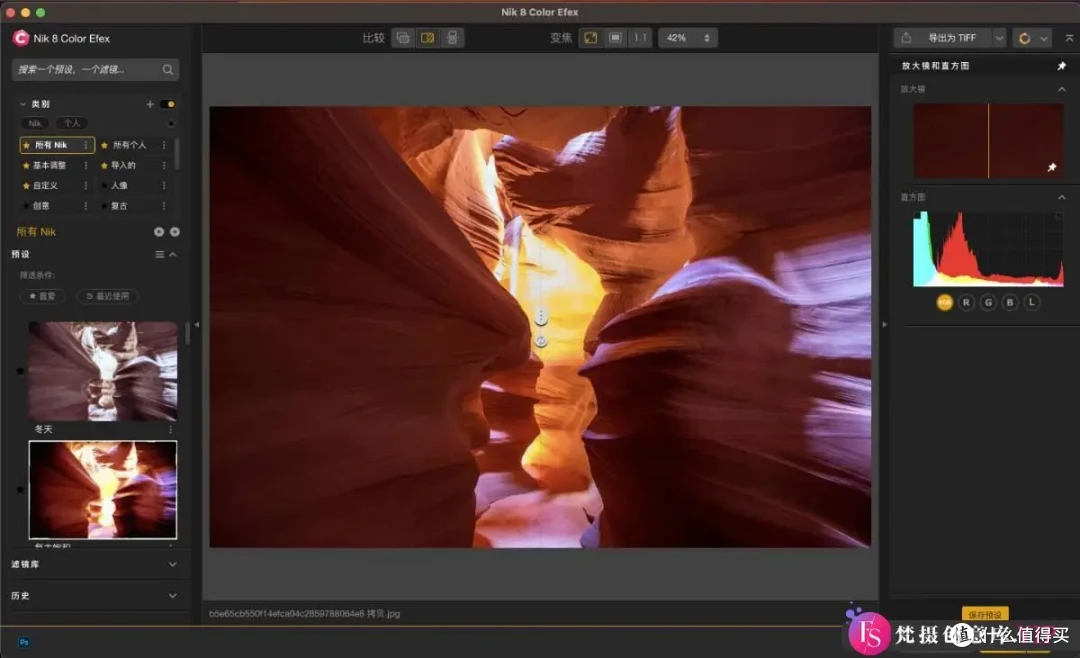Click the category list scrollbar

(177, 154)
